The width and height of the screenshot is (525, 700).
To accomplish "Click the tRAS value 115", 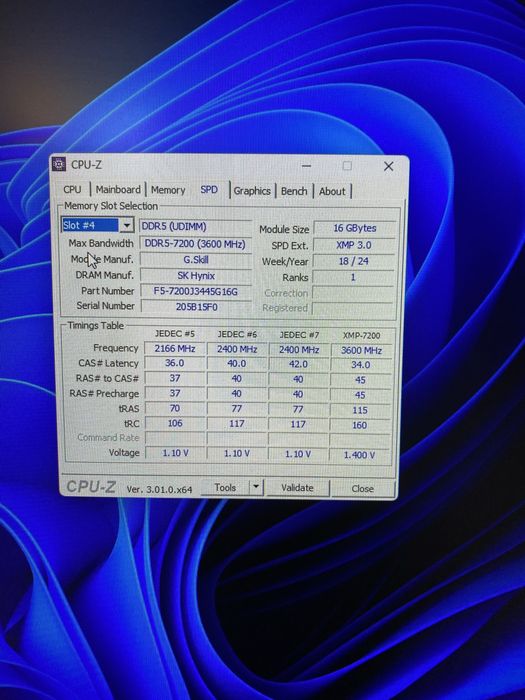I will click(360, 410).
